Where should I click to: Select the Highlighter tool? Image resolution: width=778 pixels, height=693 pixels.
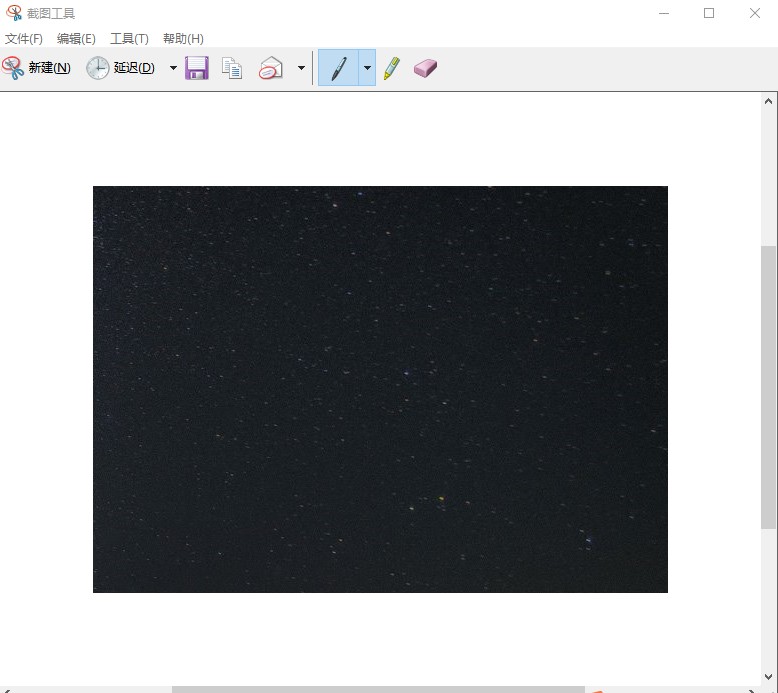point(391,68)
